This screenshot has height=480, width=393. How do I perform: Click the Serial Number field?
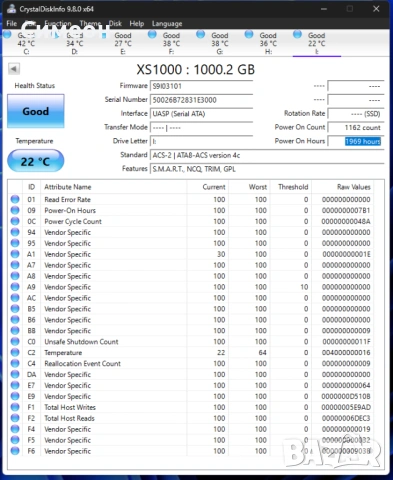point(201,100)
